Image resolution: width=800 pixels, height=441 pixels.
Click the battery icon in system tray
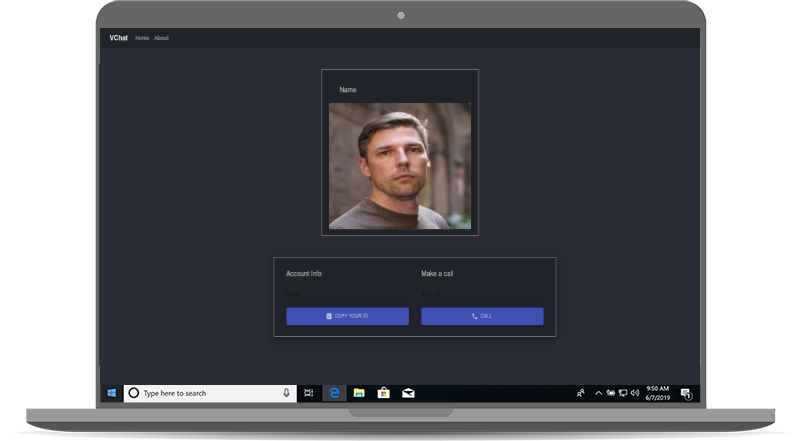coord(611,393)
